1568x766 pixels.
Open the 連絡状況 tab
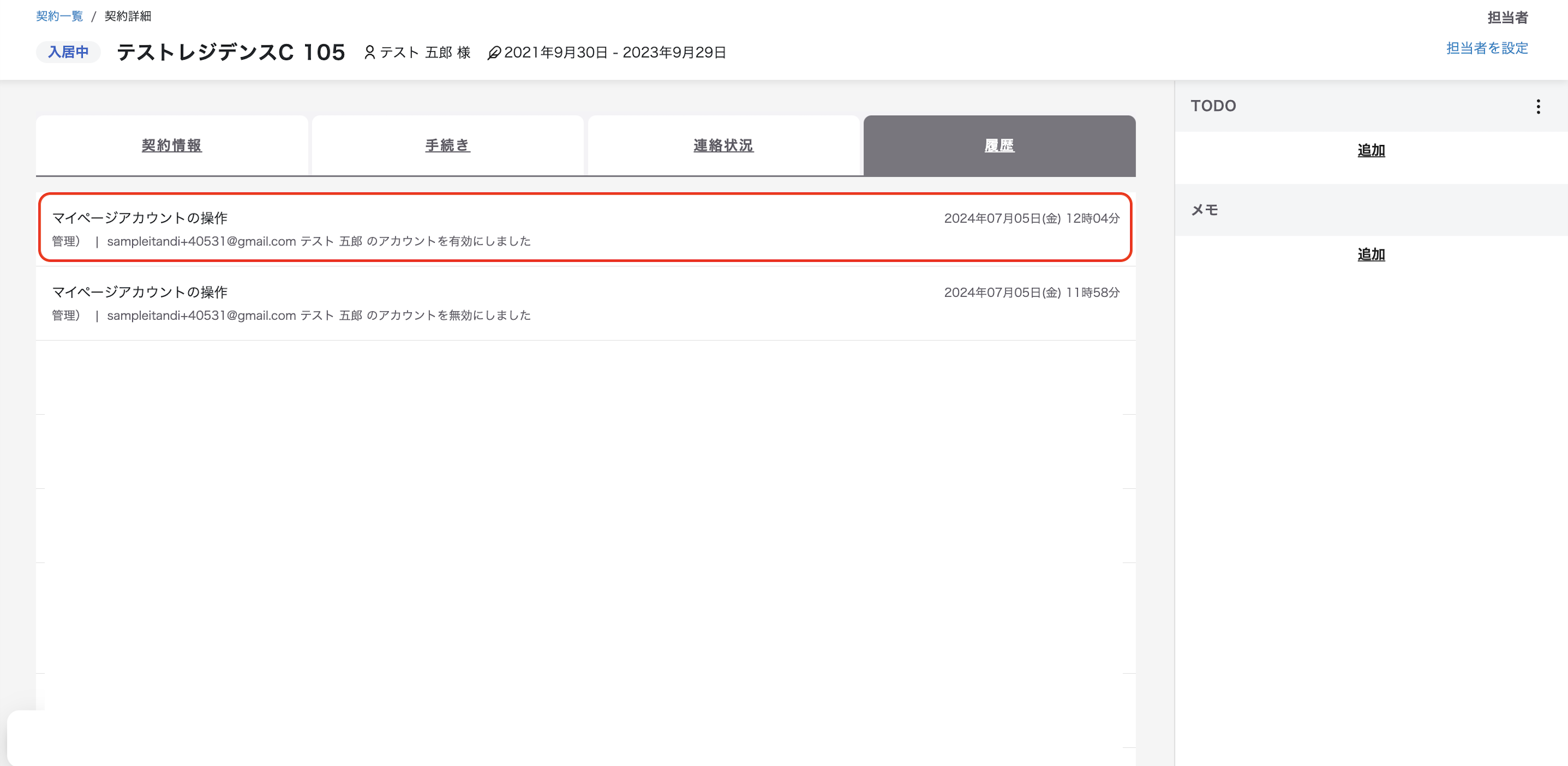point(723,146)
